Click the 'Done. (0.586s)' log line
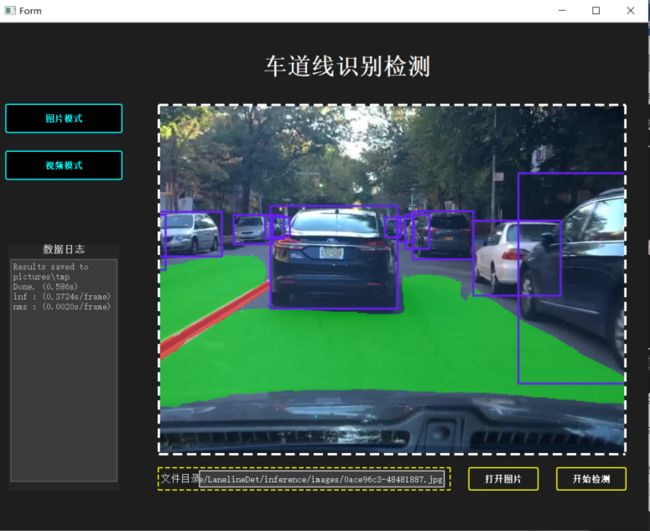 click(x=45, y=287)
